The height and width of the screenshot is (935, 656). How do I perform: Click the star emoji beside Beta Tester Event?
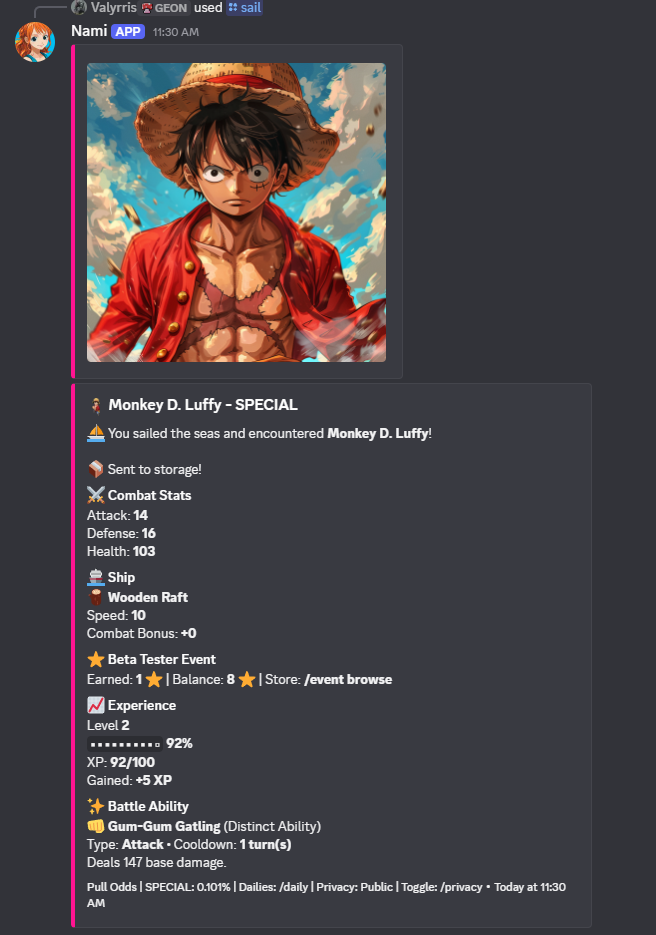pos(96,659)
